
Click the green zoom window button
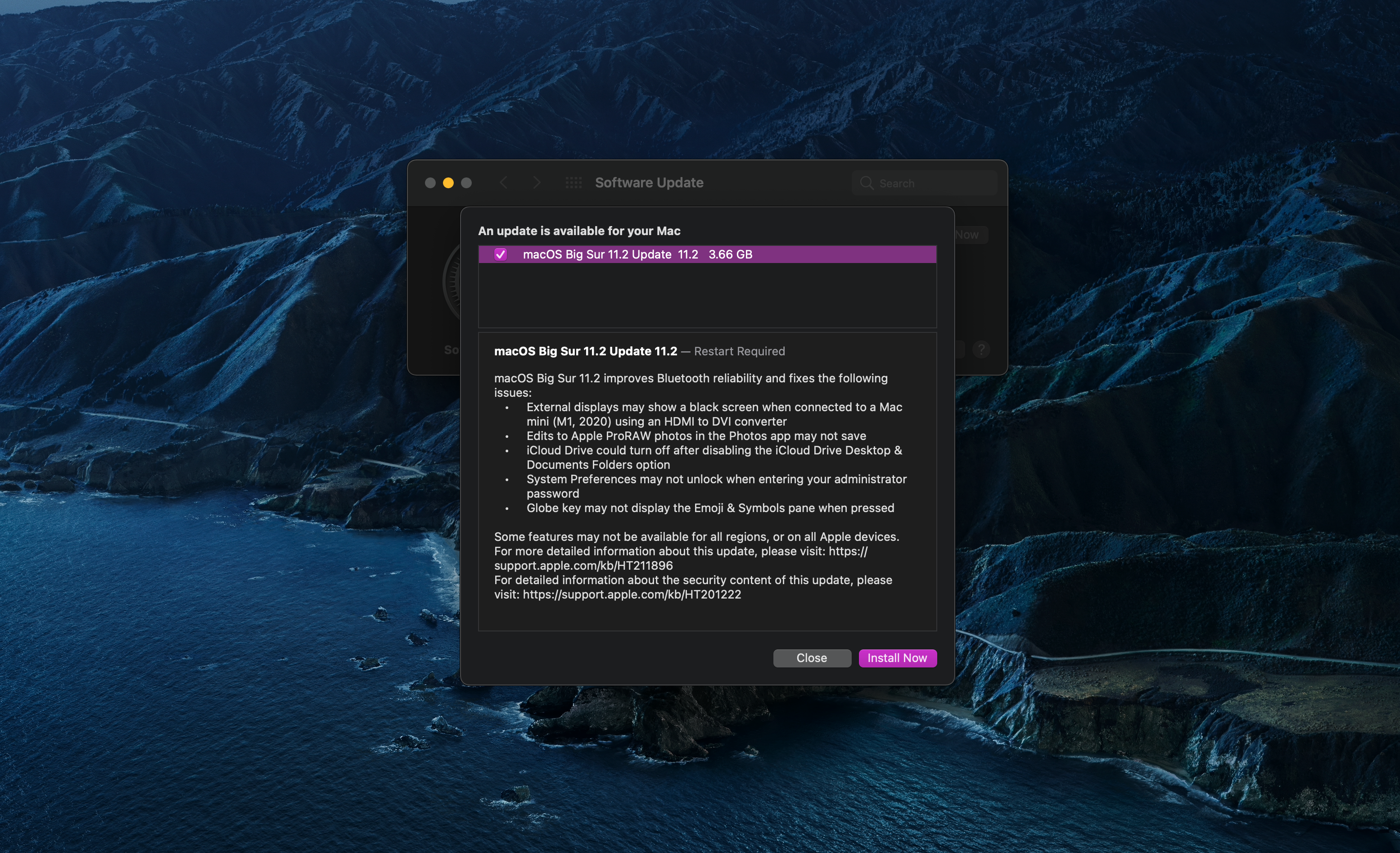pyautogui.click(x=465, y=183)
